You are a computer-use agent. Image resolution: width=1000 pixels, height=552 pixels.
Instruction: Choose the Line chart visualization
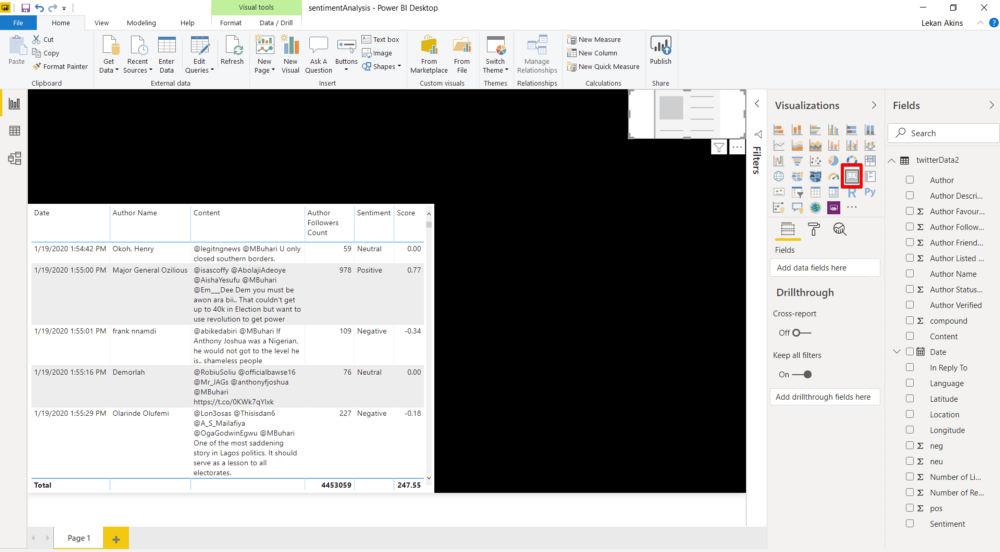click(x=779, y=145)
